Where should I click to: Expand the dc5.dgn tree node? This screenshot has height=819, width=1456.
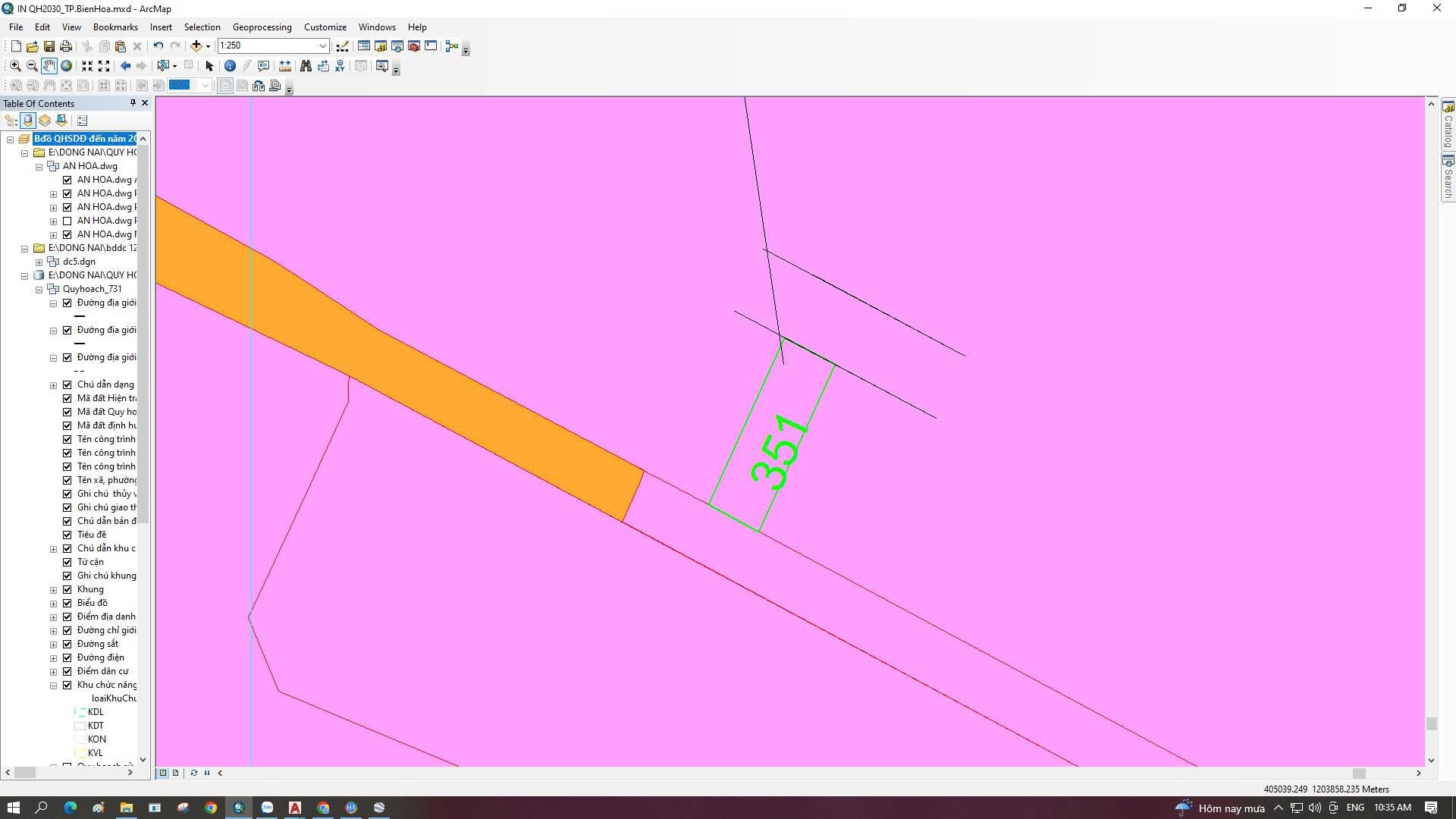pyautogui.click(x=39, y=262)
